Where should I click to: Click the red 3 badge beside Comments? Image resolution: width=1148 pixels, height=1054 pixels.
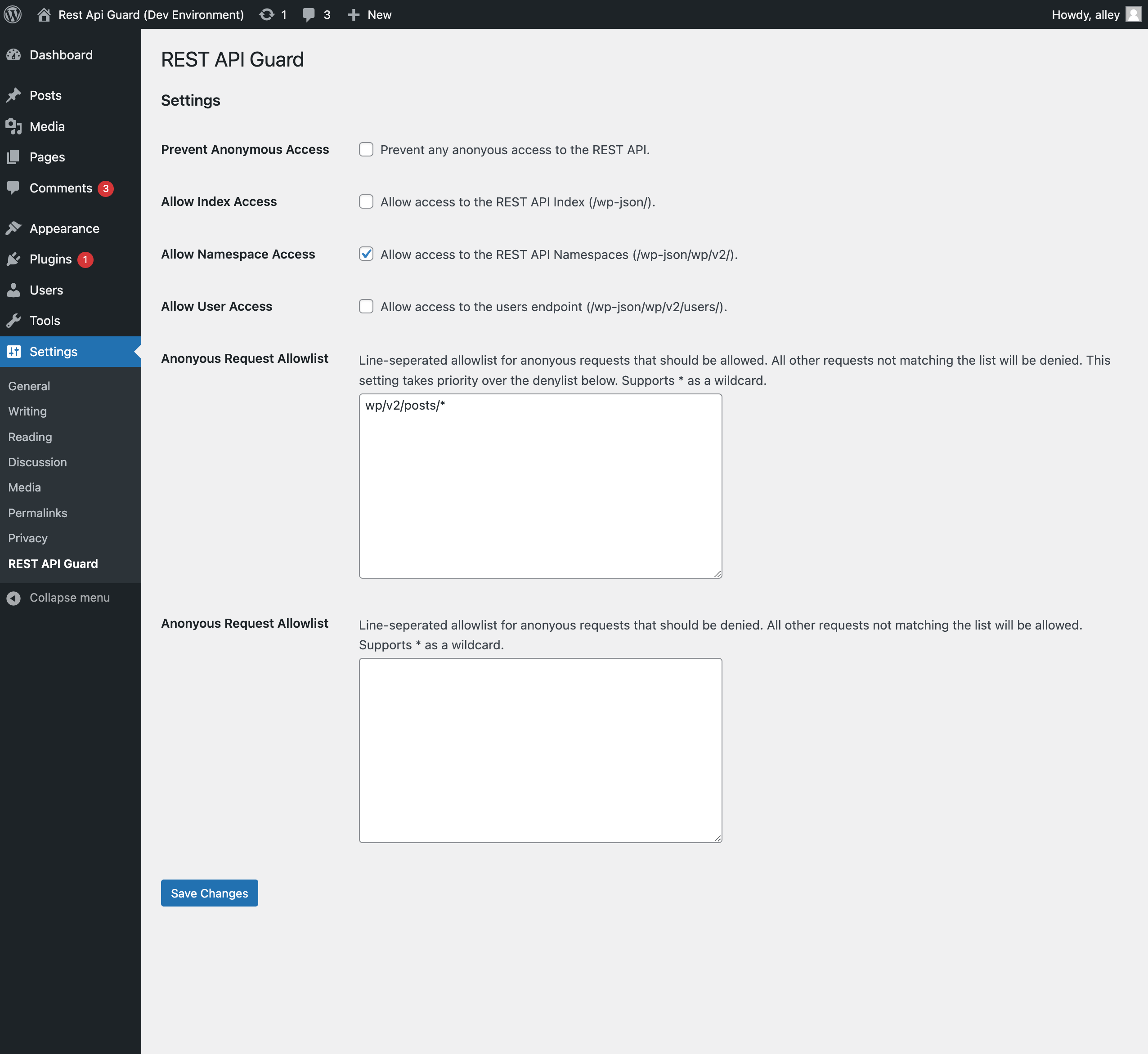(106, 188)
